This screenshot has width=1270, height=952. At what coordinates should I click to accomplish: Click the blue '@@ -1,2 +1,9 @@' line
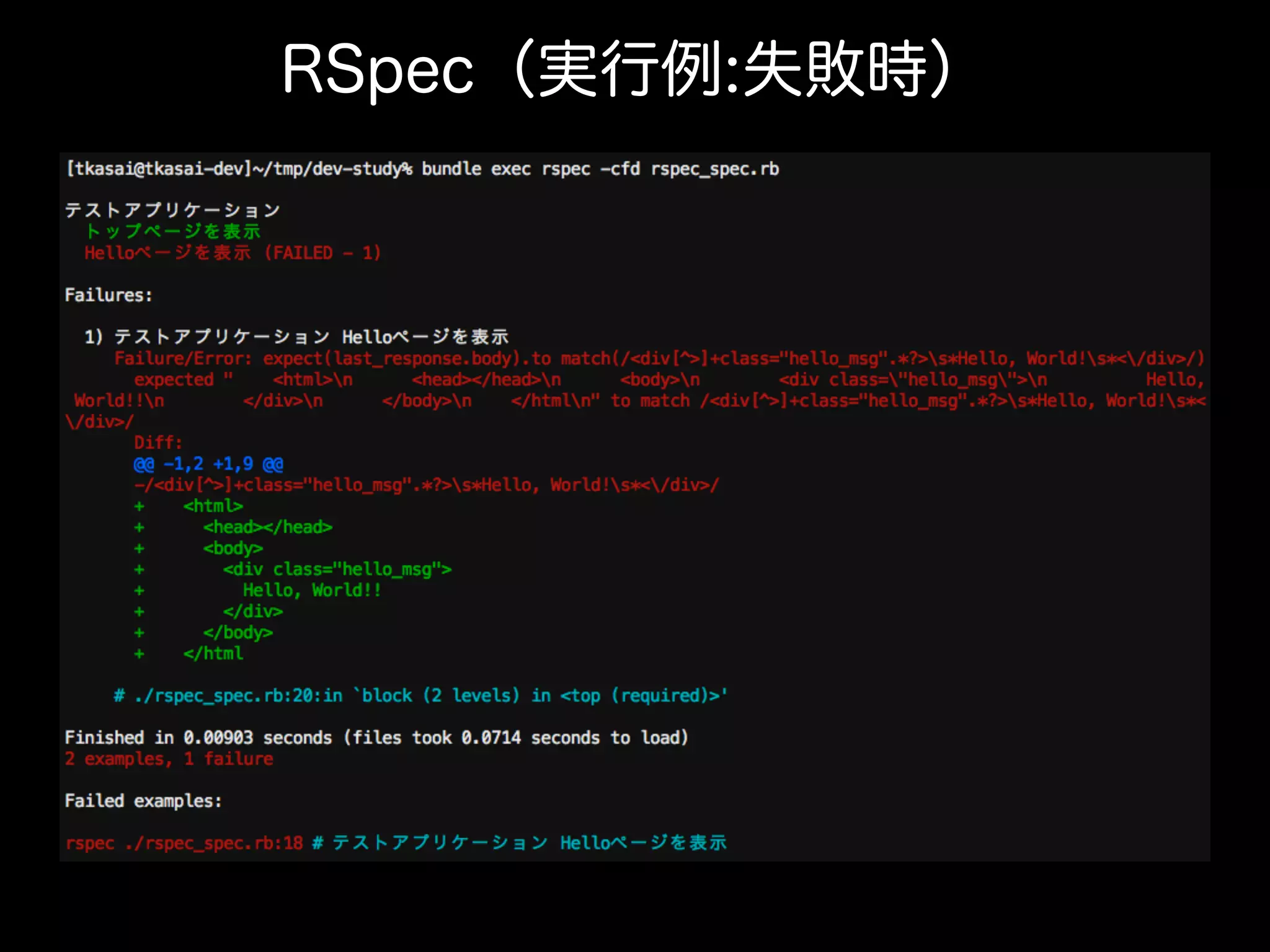[x=208, y=464]
